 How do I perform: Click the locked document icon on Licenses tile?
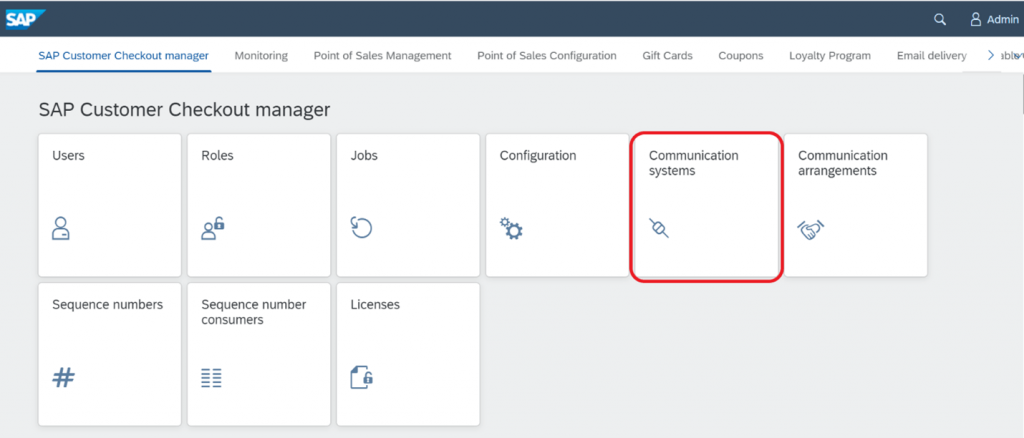362,377
